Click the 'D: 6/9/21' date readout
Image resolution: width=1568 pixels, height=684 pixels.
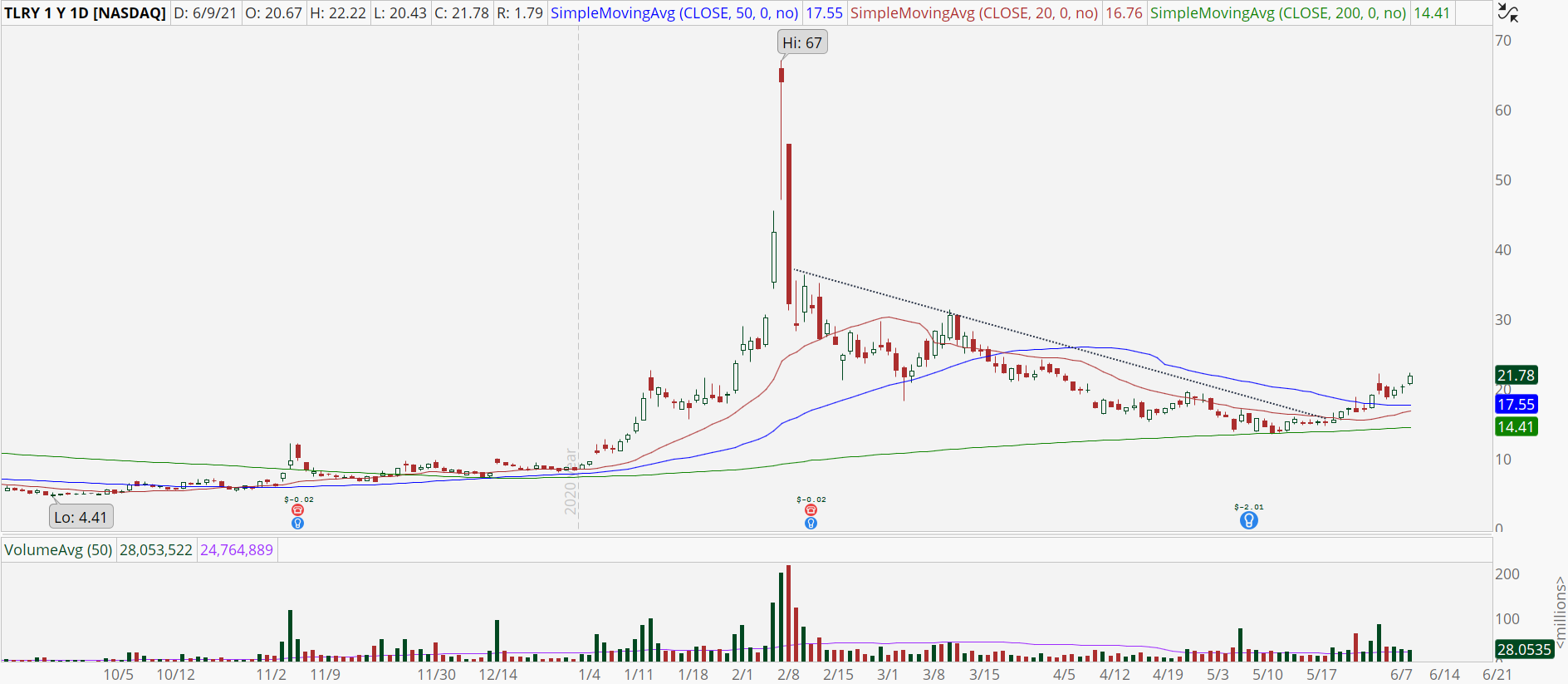coord(205,13)
